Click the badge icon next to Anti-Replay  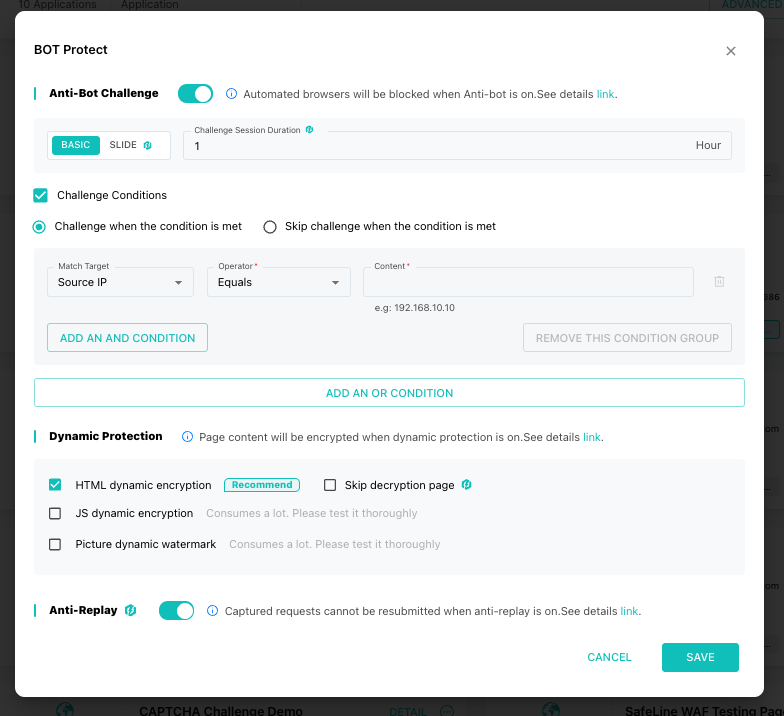(x=130, y=610)
